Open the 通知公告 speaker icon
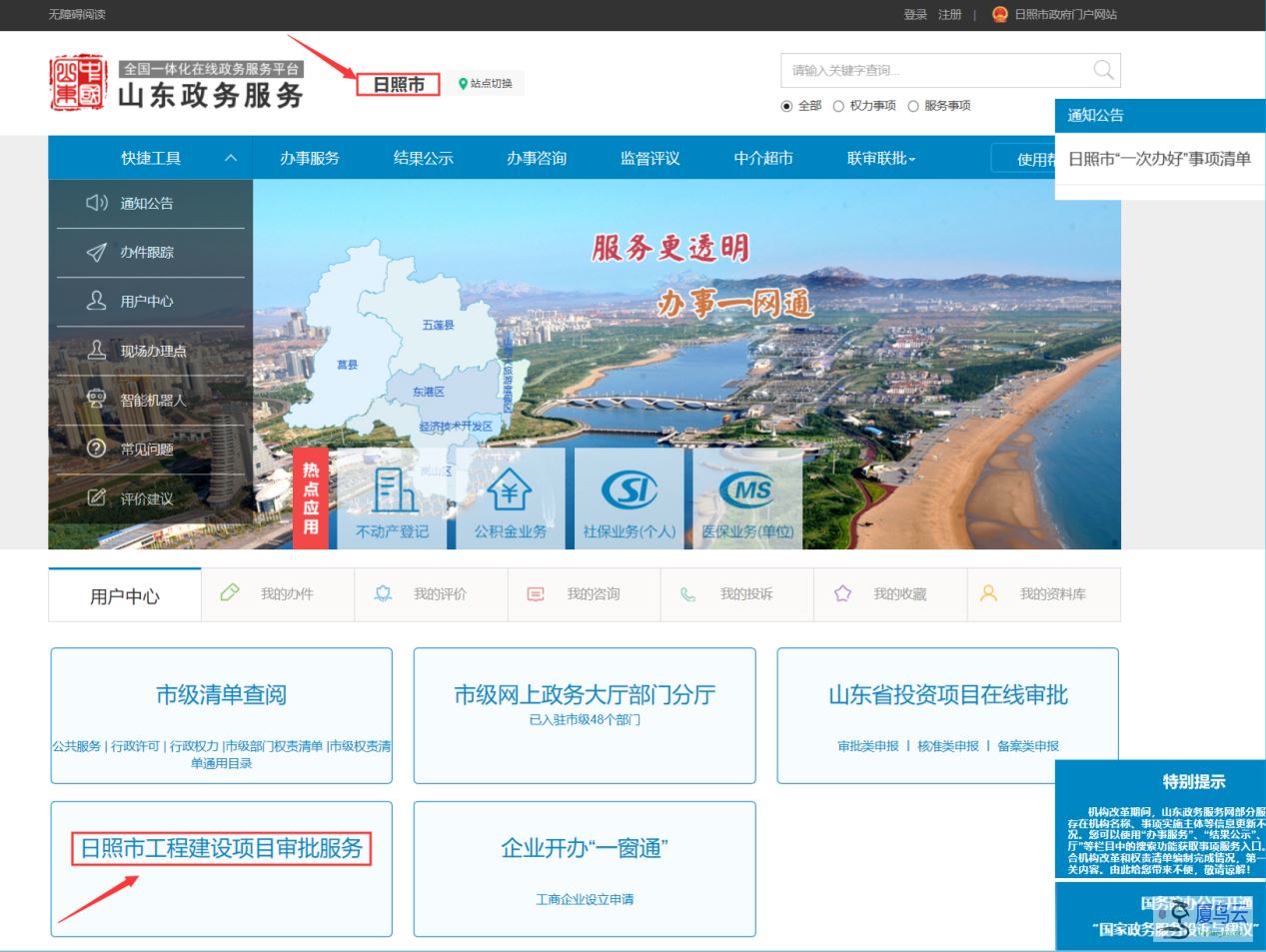 coord(96,203)
